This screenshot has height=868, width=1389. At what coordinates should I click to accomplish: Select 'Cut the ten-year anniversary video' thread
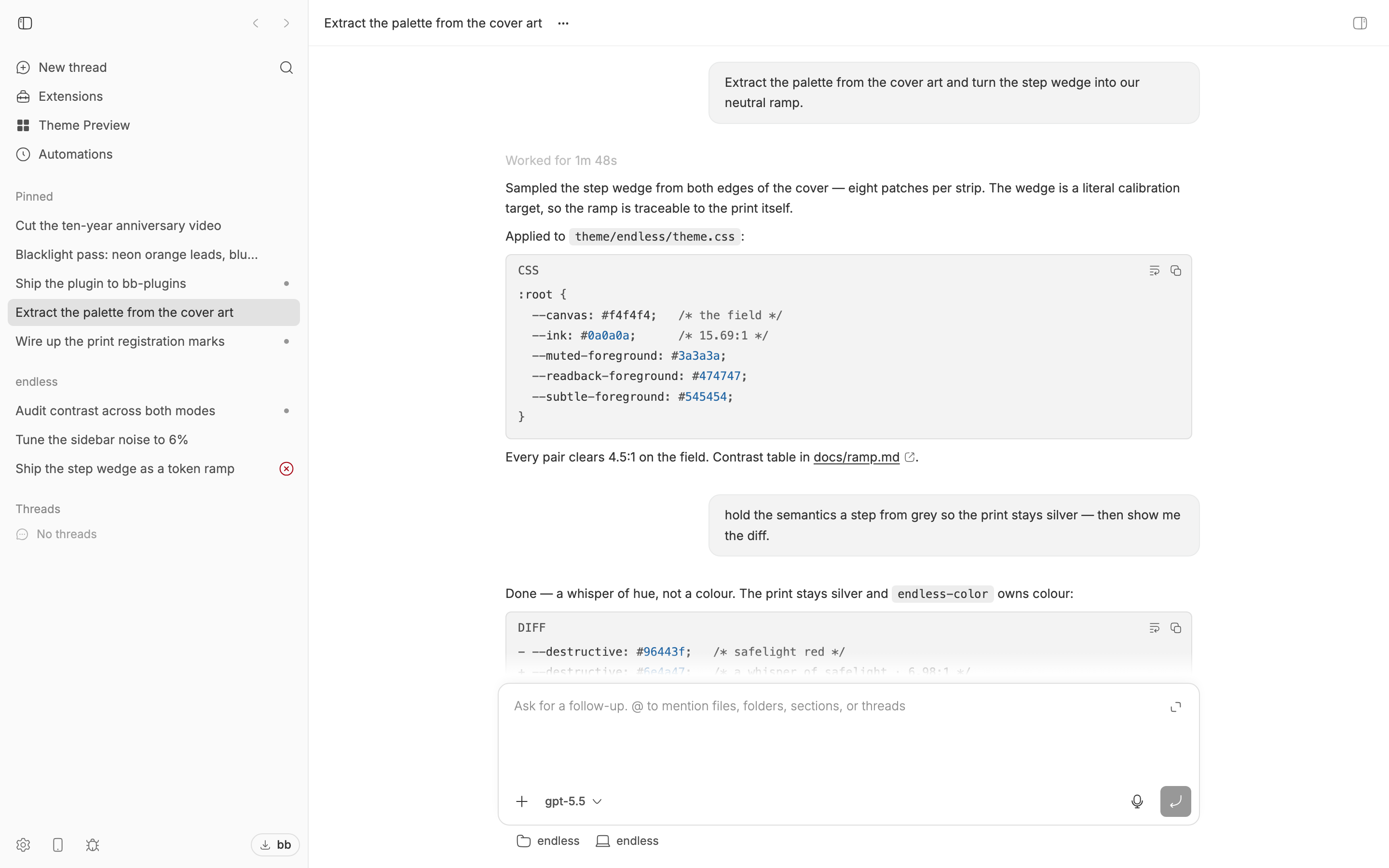point(154,226)
